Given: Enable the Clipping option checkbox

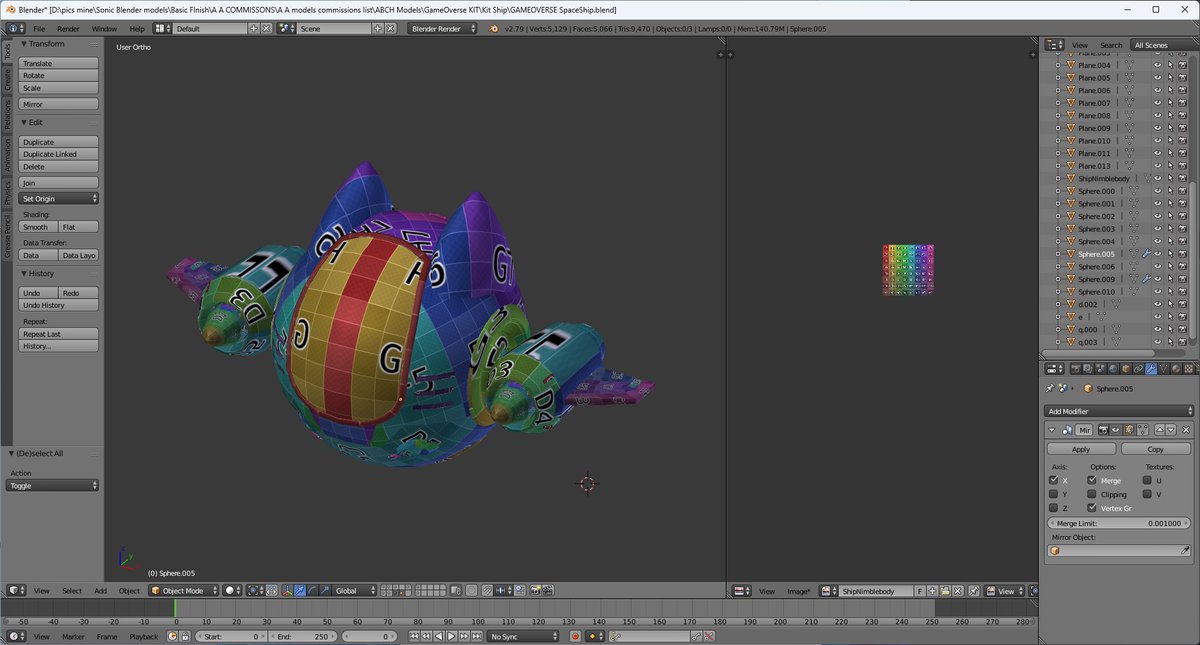Looking at the screenshot, I should pos(1092,494).
